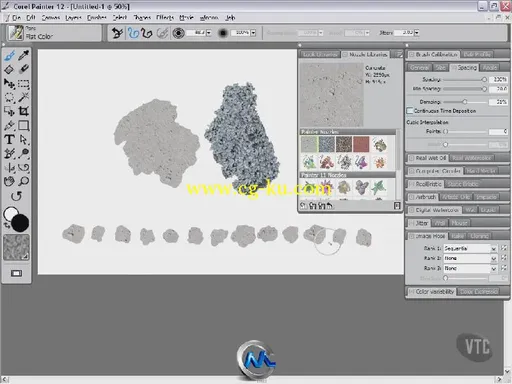The image size is (512, 384).
Task: Open the Brushes menu
Action: [x=97, y=18]
